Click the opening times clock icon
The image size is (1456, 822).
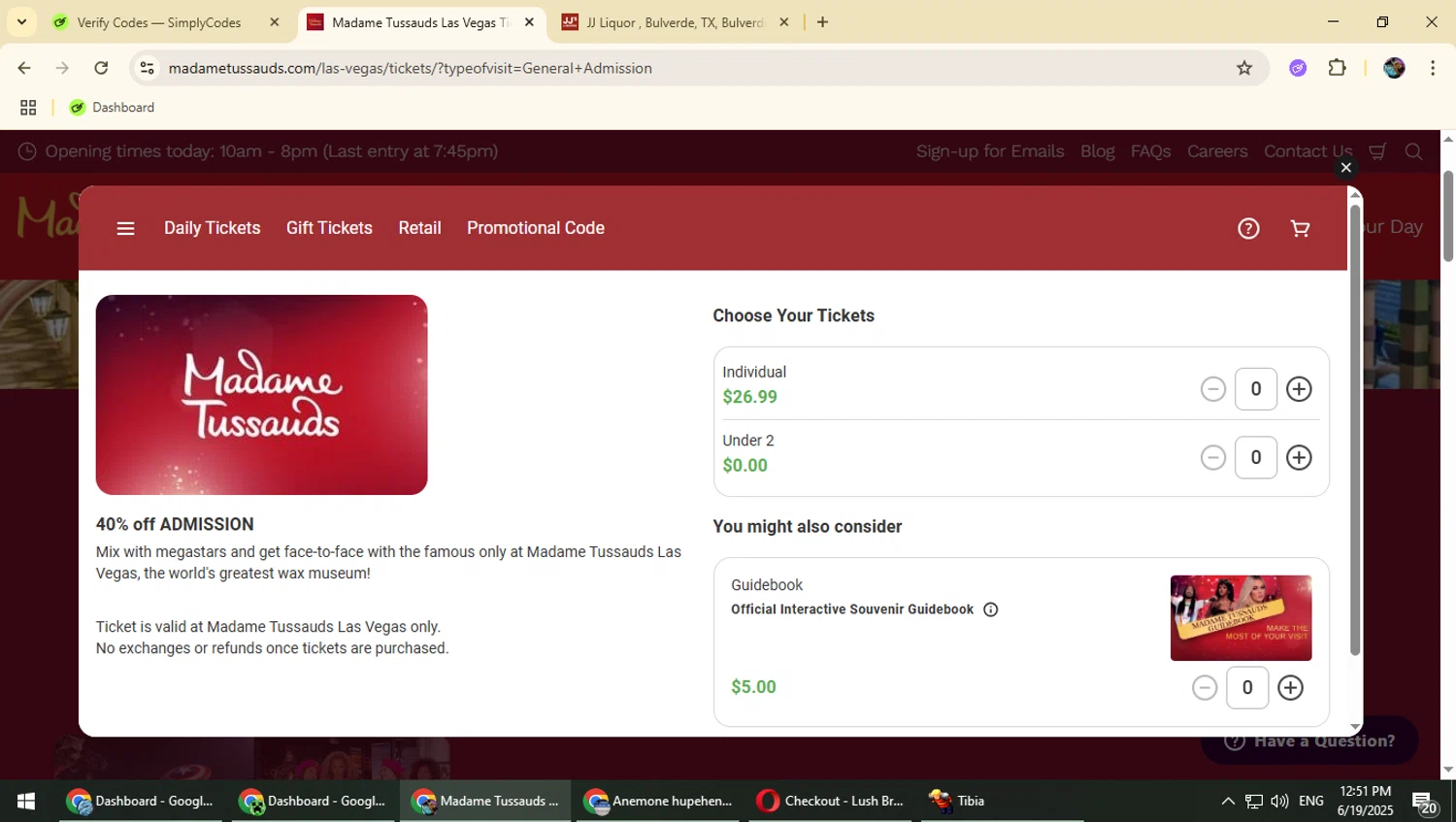27,151
